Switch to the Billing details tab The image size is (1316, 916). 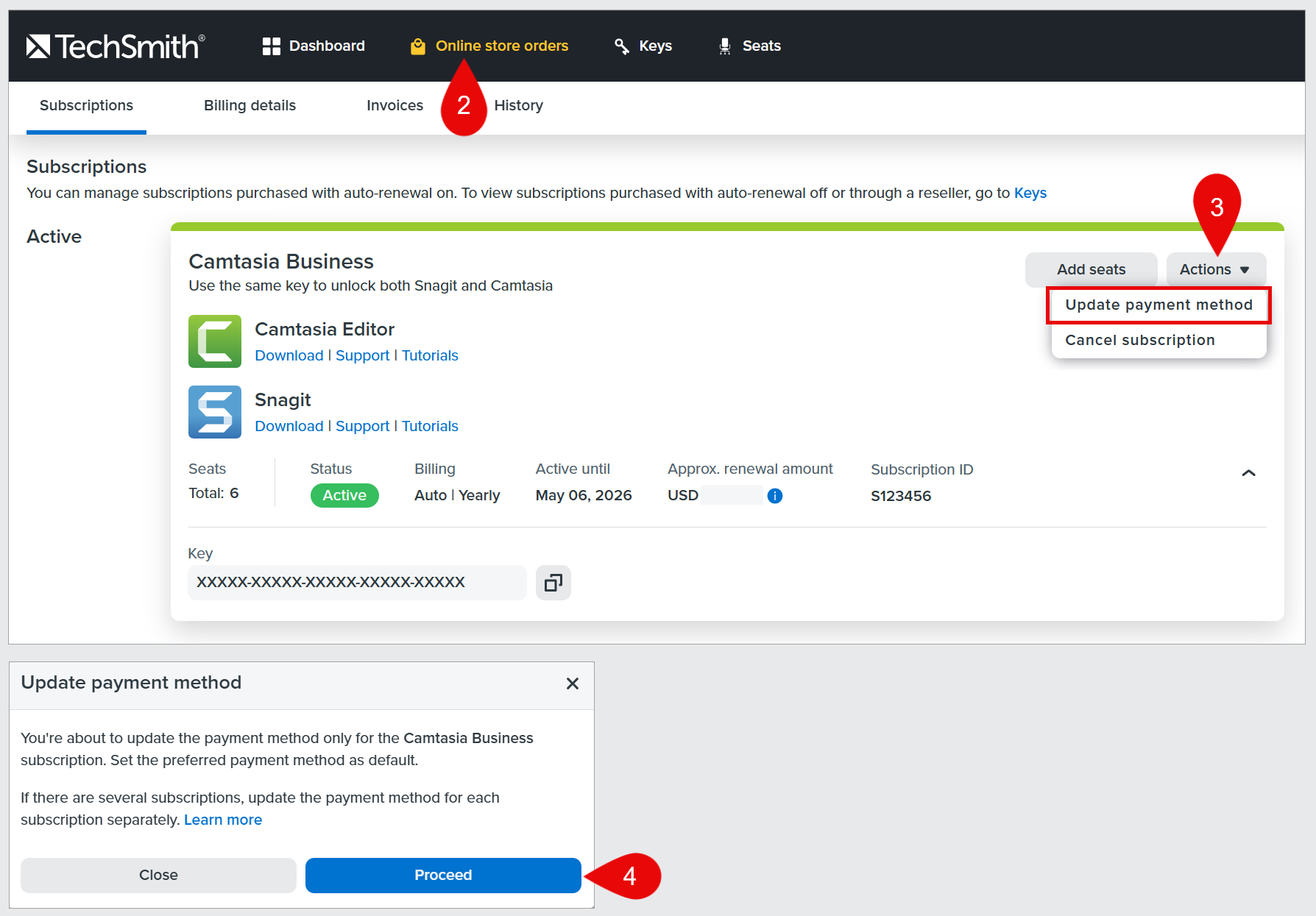pyautogui.click(x=250, y=105)
